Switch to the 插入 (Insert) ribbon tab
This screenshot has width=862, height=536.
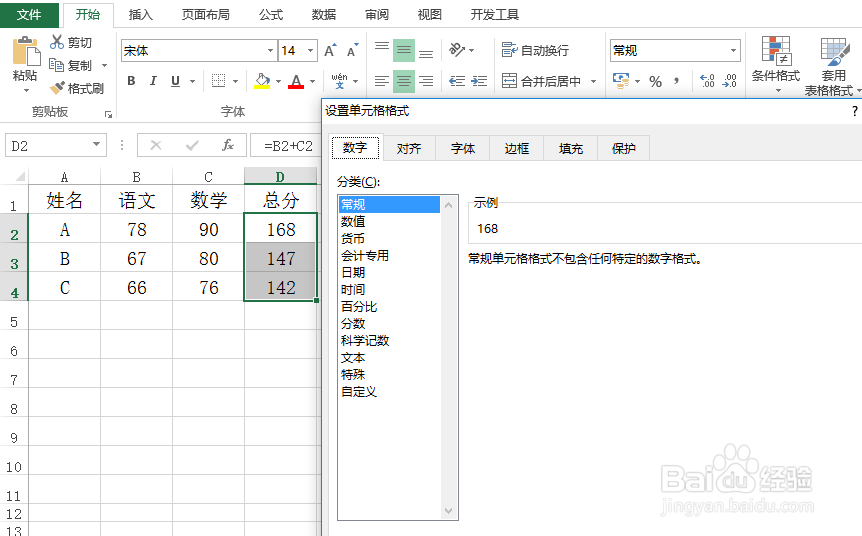point(141,15)
